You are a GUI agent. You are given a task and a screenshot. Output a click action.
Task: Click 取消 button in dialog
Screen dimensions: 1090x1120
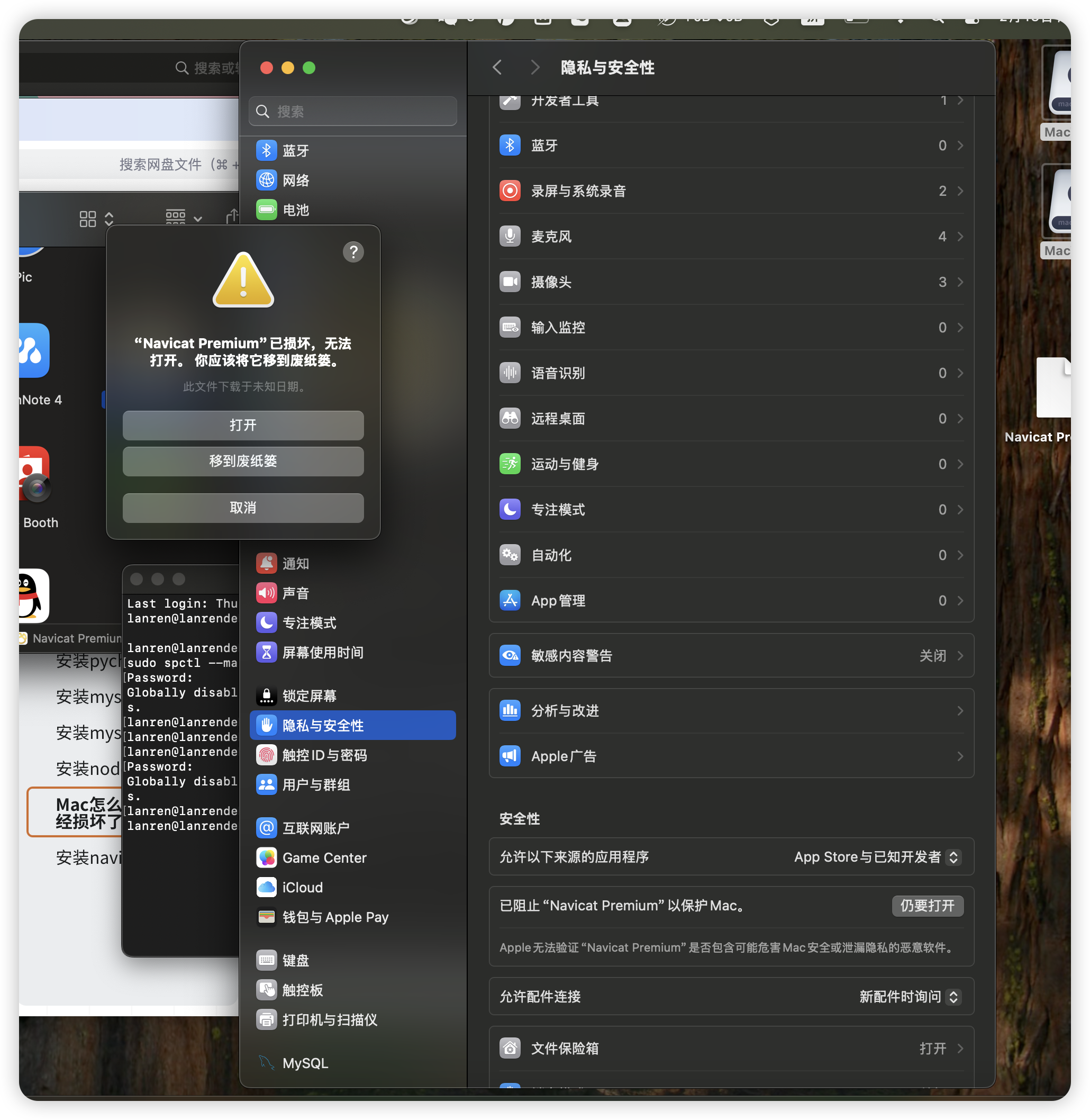(243, 508)
